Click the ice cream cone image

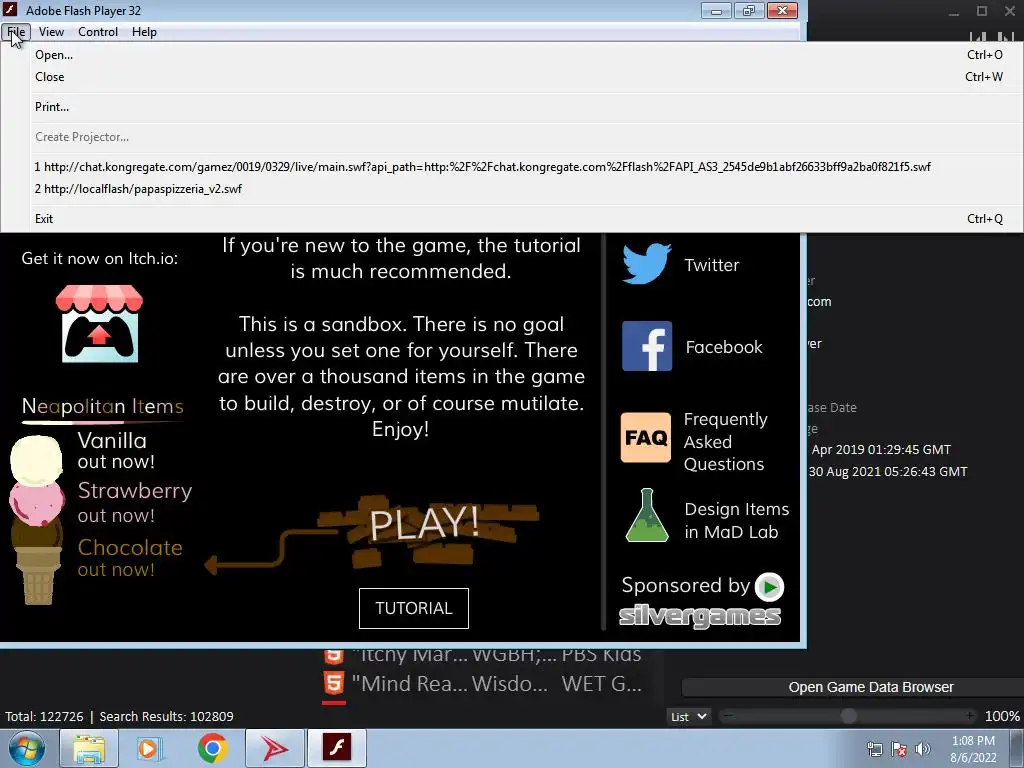coord(37,519)
